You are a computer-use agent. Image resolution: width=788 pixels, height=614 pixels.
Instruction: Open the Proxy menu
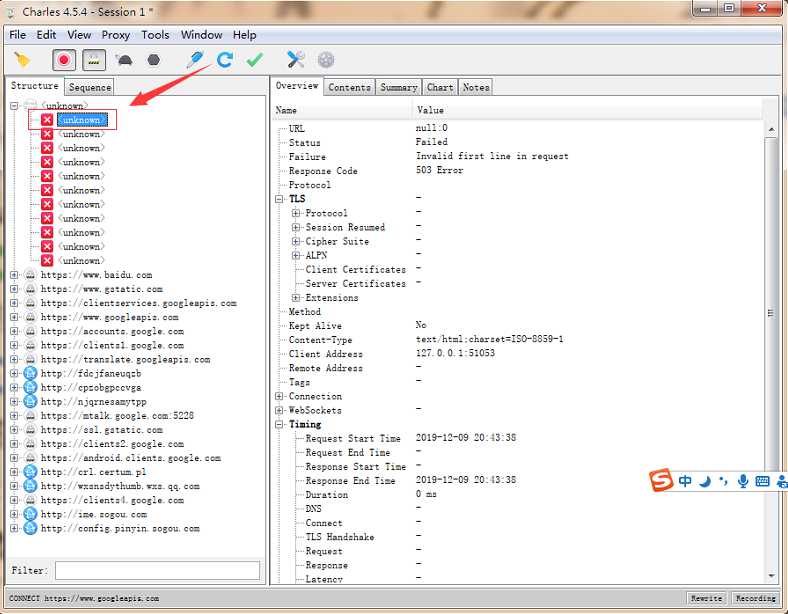[116, 35]
